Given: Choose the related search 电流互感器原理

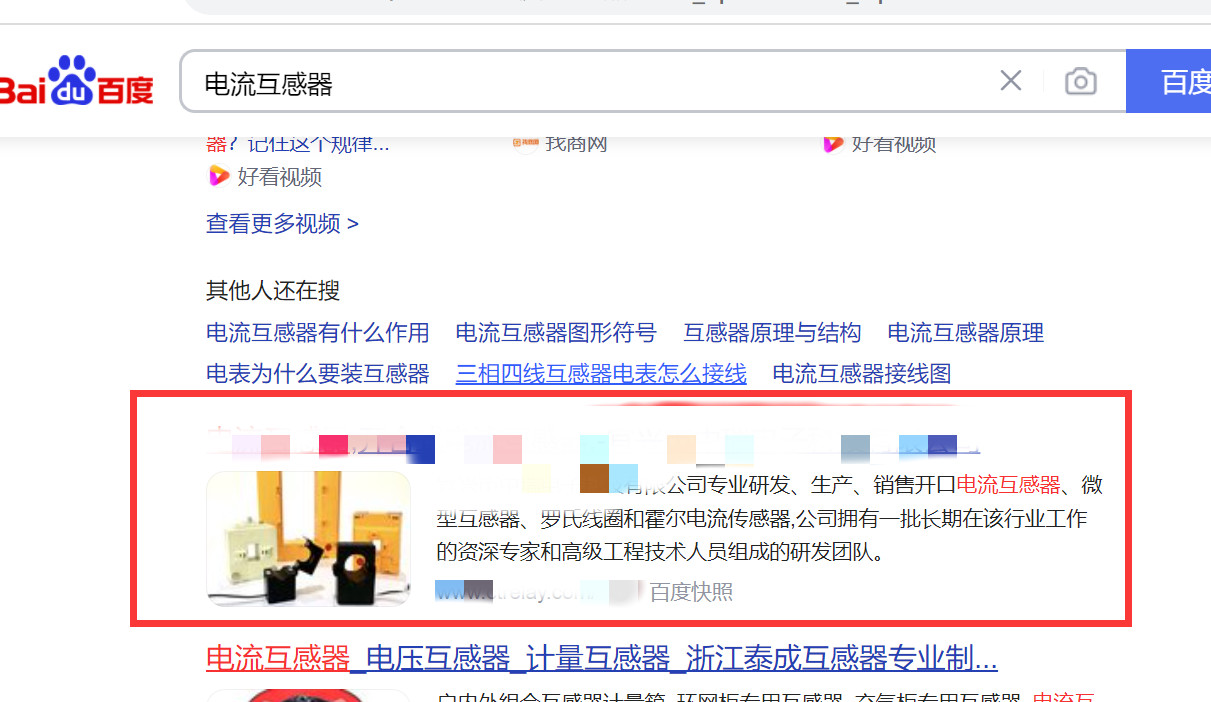Looking at the screenshot, I should pyautogui.click(x=965, y=332).
